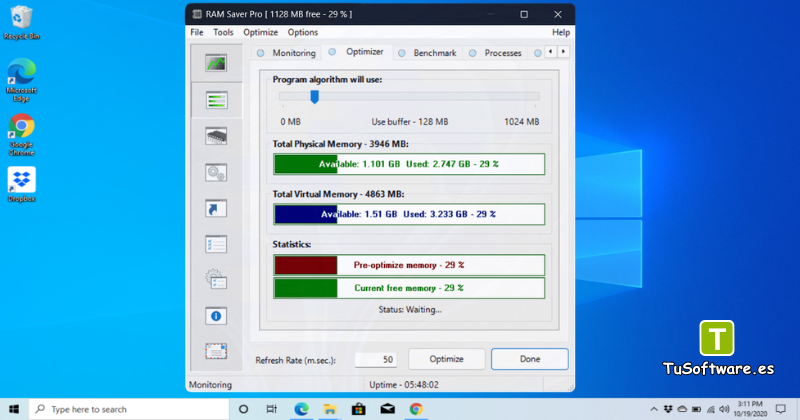Open the Optimize menu
The height and width of the screenshot is (420, 800).
coord(260,32)
